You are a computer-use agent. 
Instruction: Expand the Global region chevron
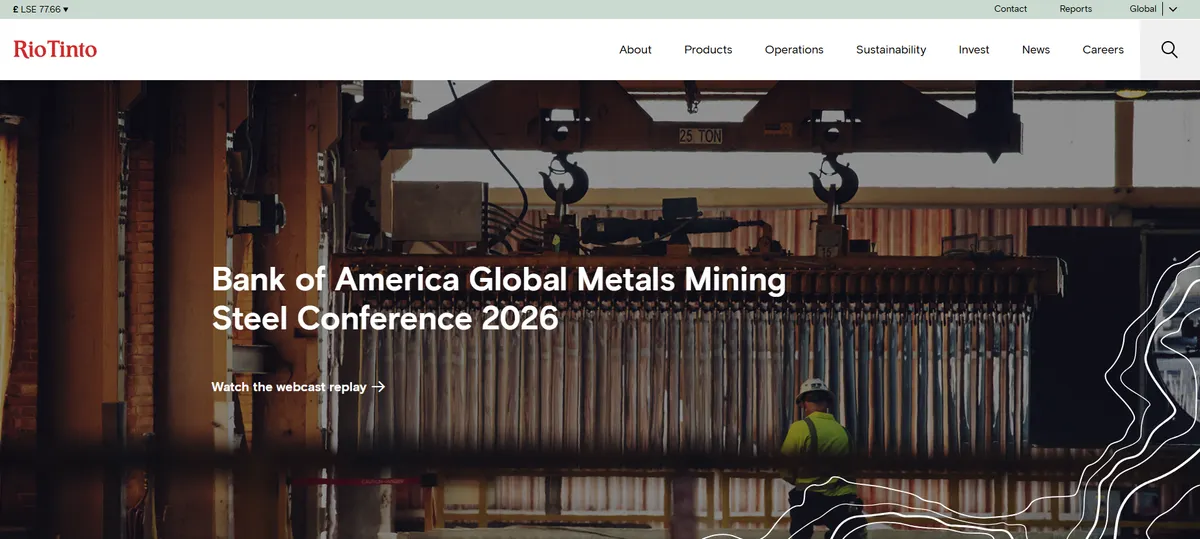coord(1173,9)
